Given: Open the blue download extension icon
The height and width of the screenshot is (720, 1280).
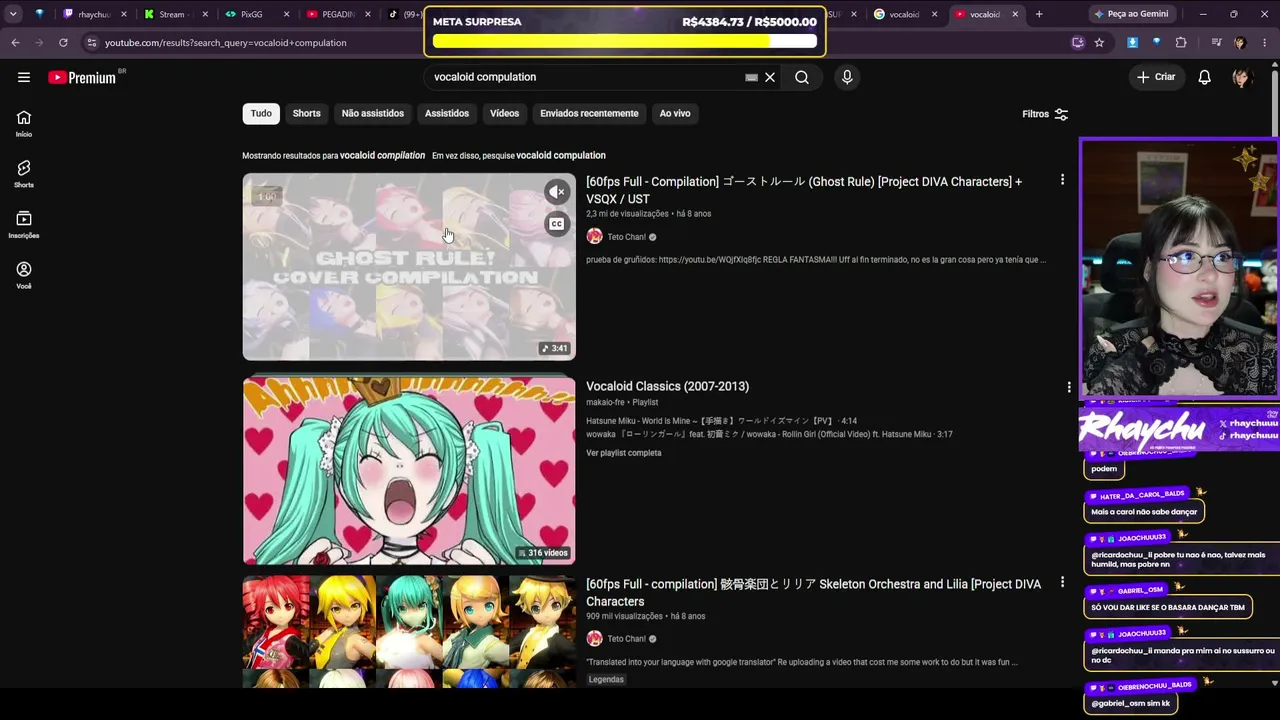Looking at the screenshot, I should pyautogui.click(x=1132, y=43).
